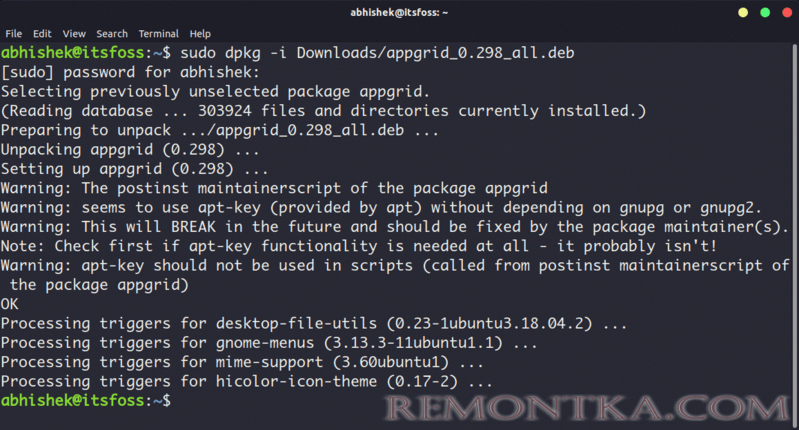Click the 'Unpacking appgrid (0.298)' line
Screen dimensions: 799x430
pos(130,150)
